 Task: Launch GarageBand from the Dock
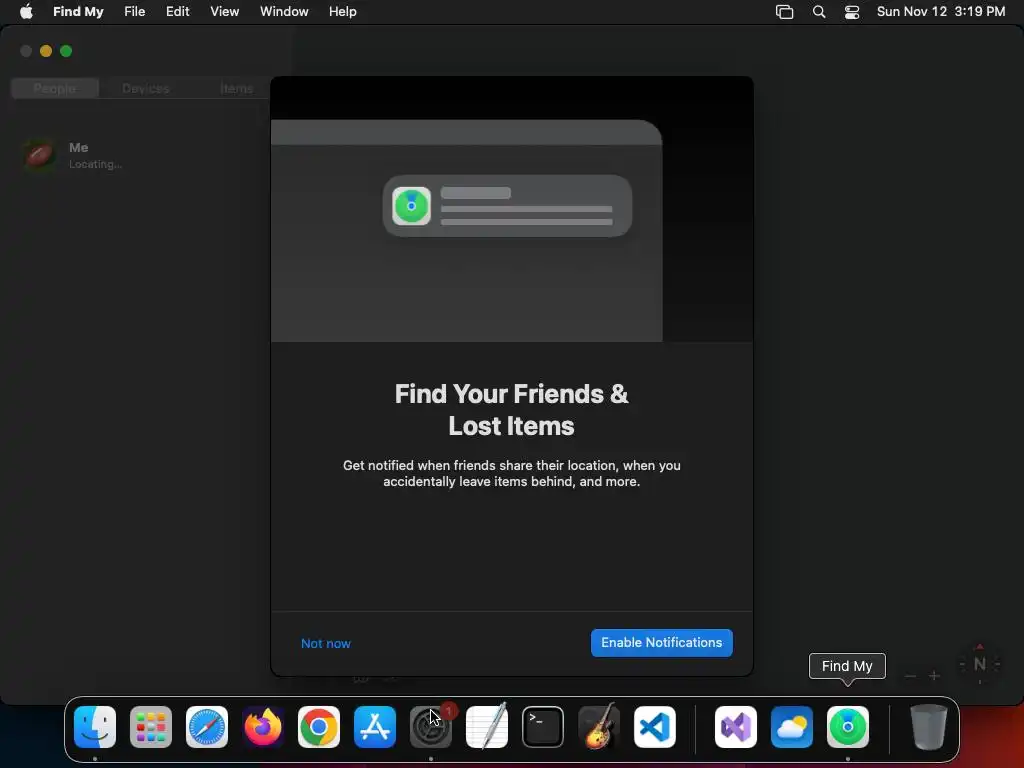pyautogui.click(x=599, y=727)
